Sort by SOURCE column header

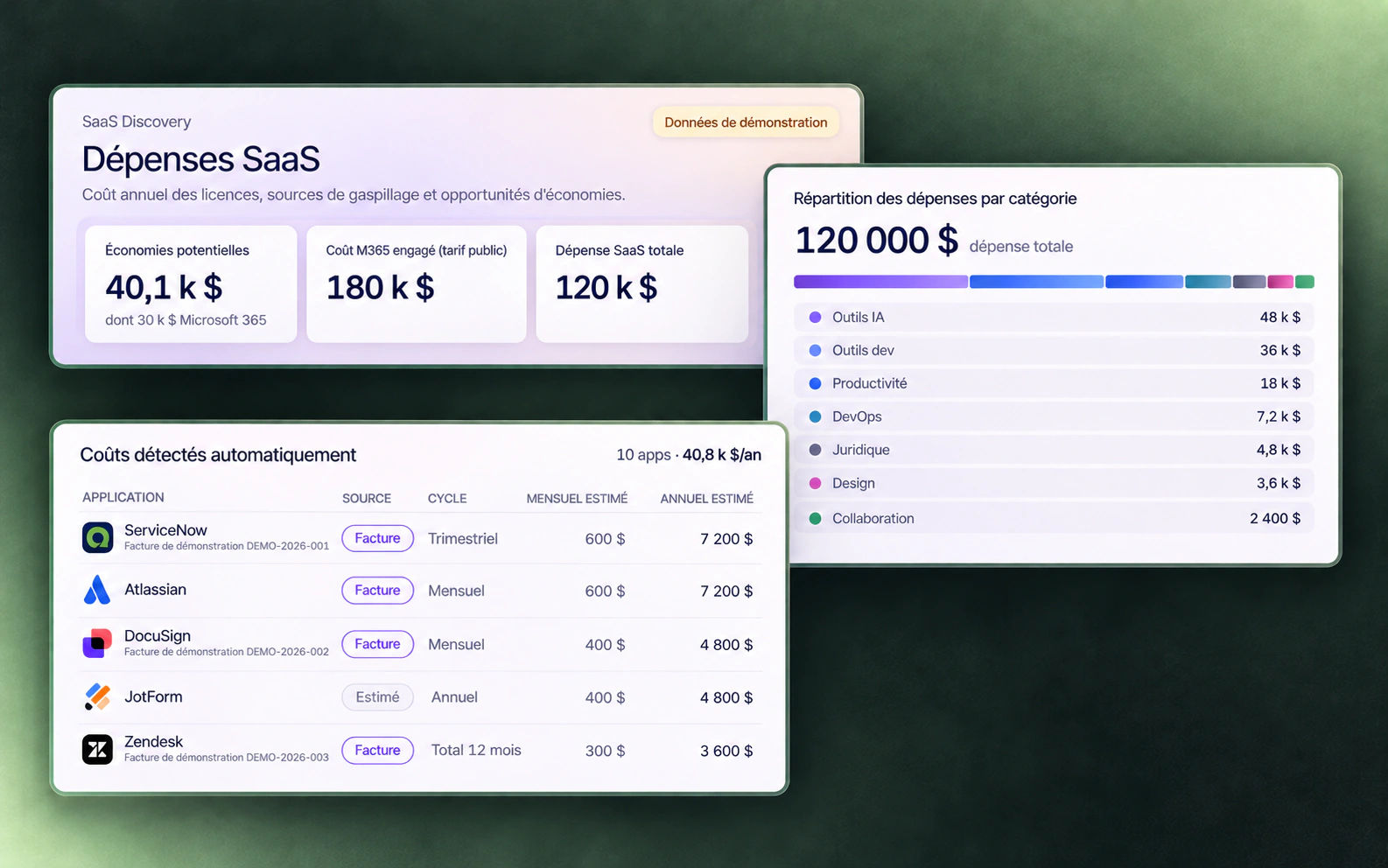(x=367, y=498)
